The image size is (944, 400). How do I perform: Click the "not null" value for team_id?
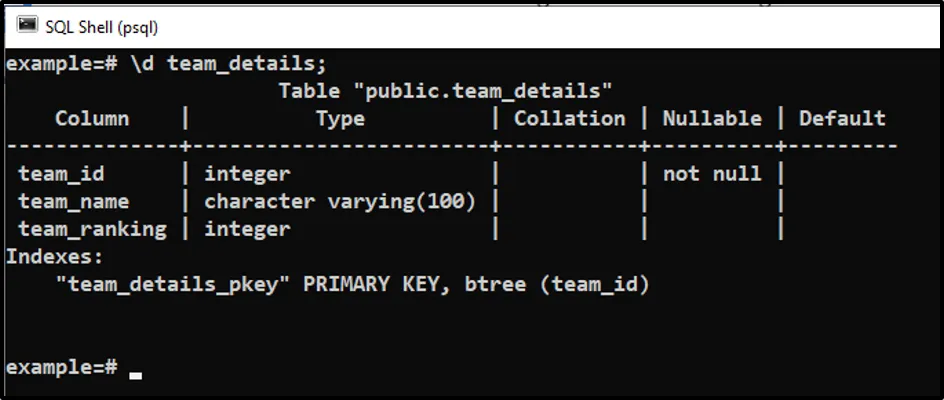point(712,174)
